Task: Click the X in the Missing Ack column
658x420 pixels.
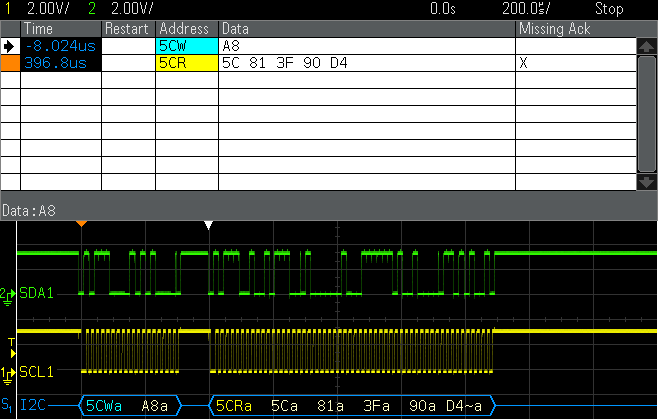Action: pyautogui.click(x=523, y=63)
